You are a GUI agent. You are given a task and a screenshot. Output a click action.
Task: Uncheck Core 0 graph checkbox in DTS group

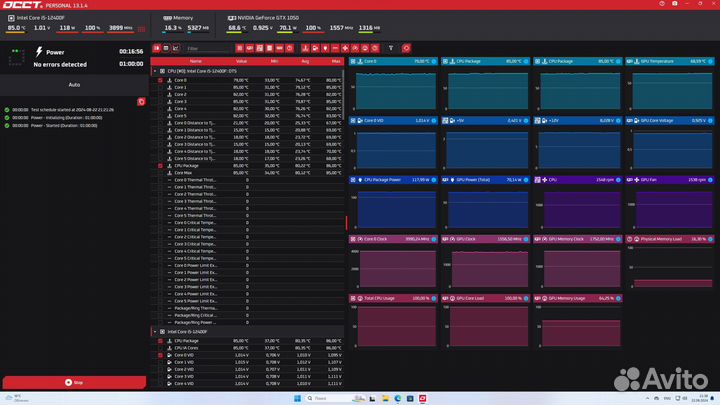tap(160, 80)
